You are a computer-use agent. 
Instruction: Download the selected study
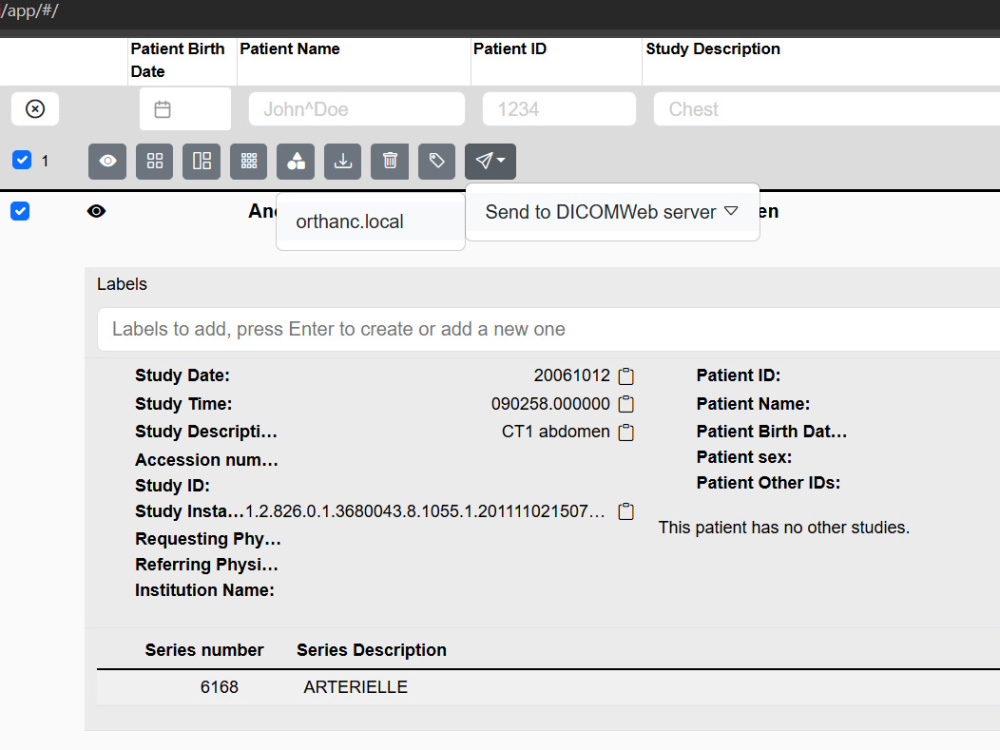click(343, 161)
